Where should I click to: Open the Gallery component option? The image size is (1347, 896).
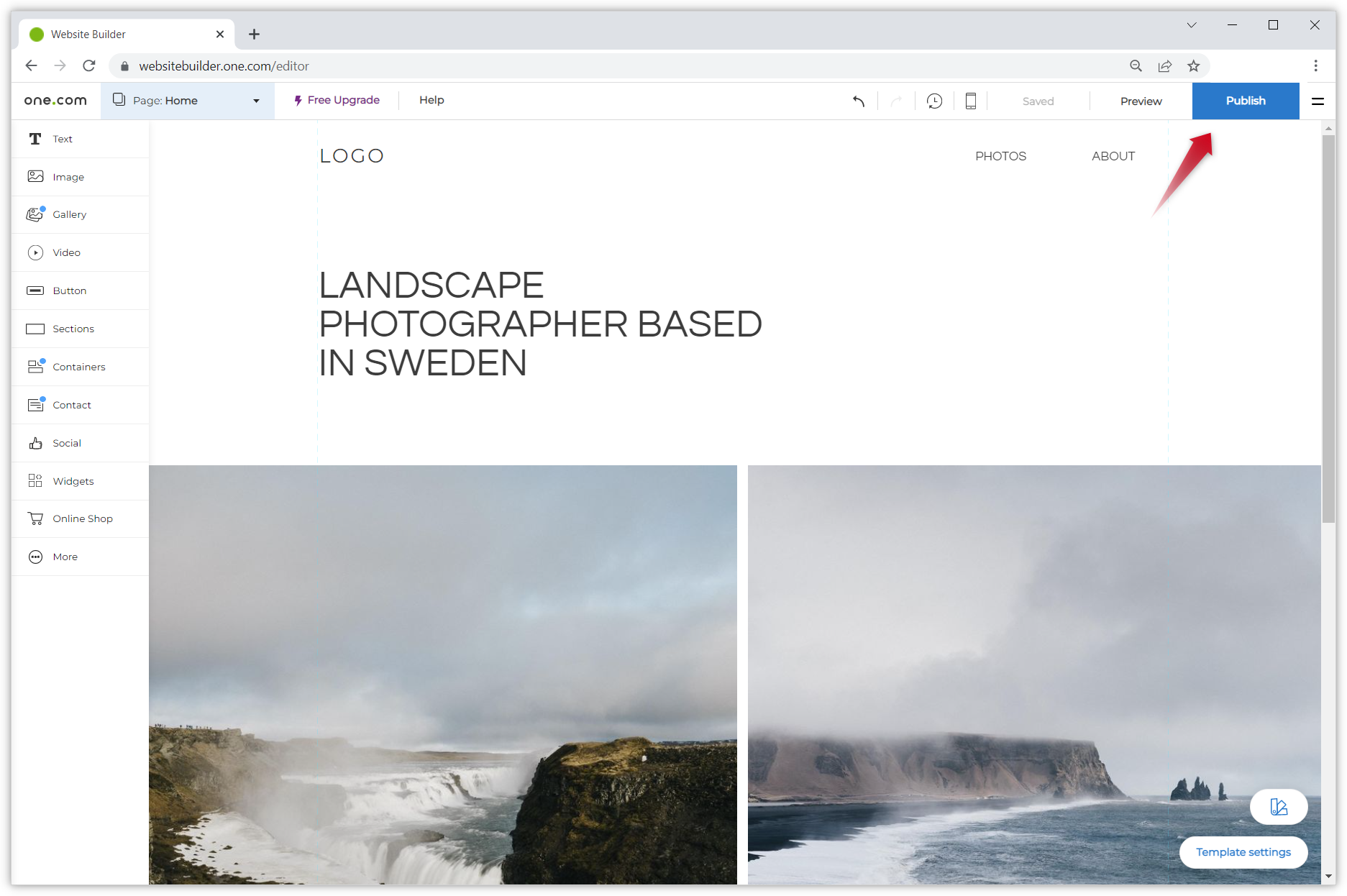coord(80,214)
